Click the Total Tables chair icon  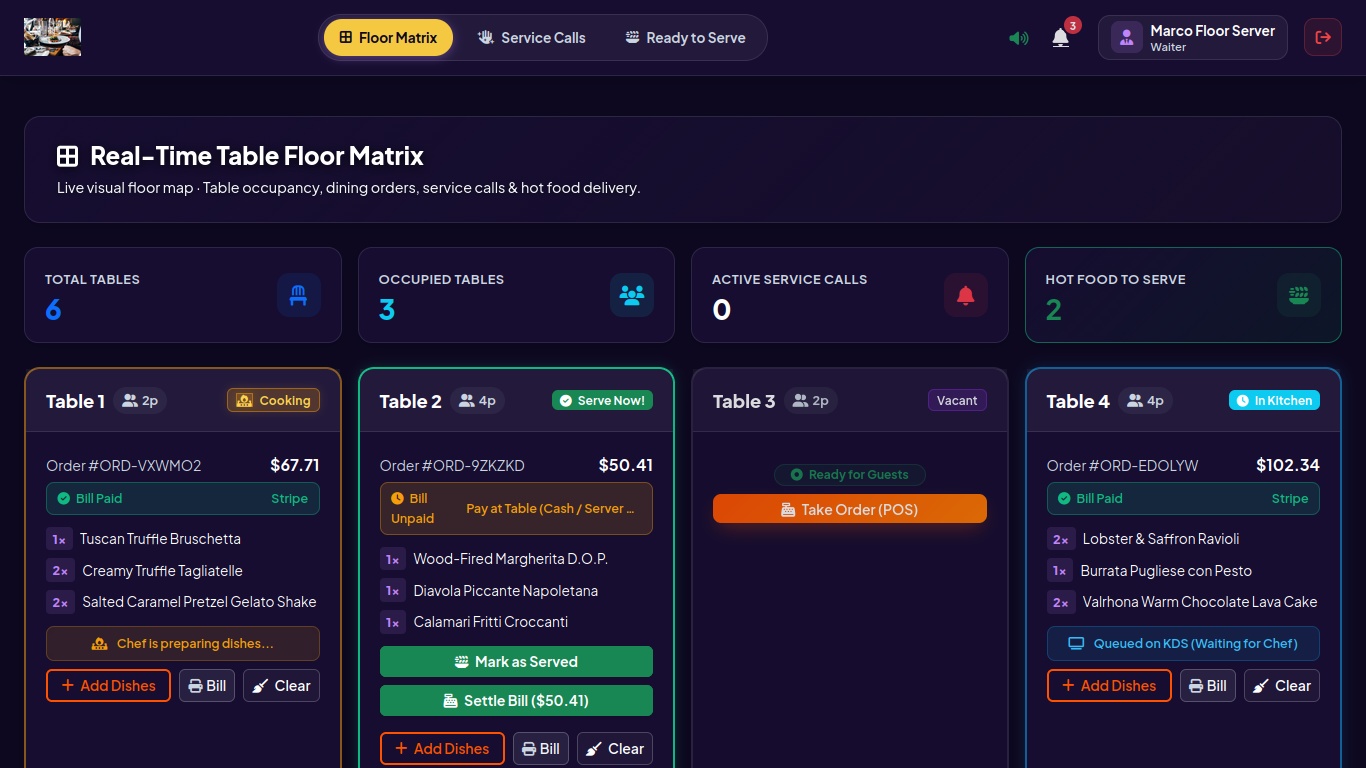click(x=298, y=295)
